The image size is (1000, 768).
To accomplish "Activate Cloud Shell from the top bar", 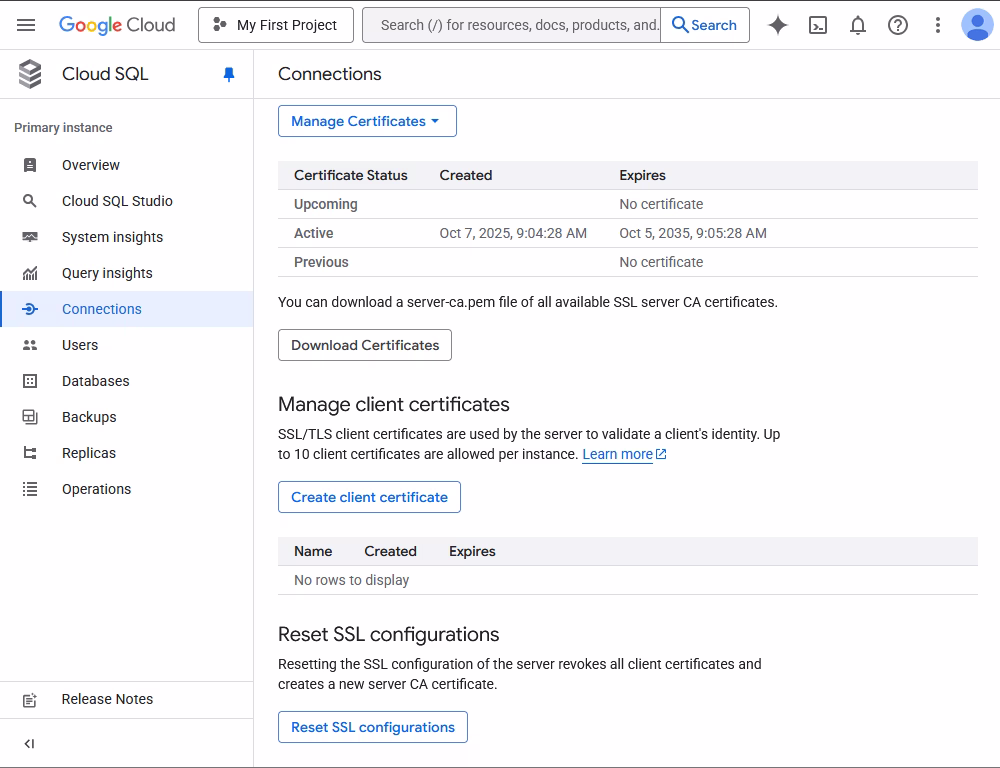I will tap(818, 25).
